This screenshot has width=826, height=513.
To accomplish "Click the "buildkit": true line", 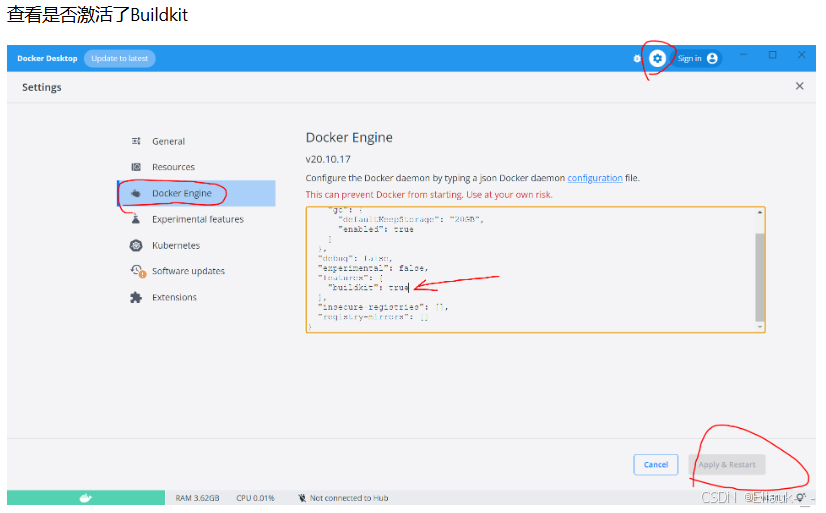I will click(368, 288).
